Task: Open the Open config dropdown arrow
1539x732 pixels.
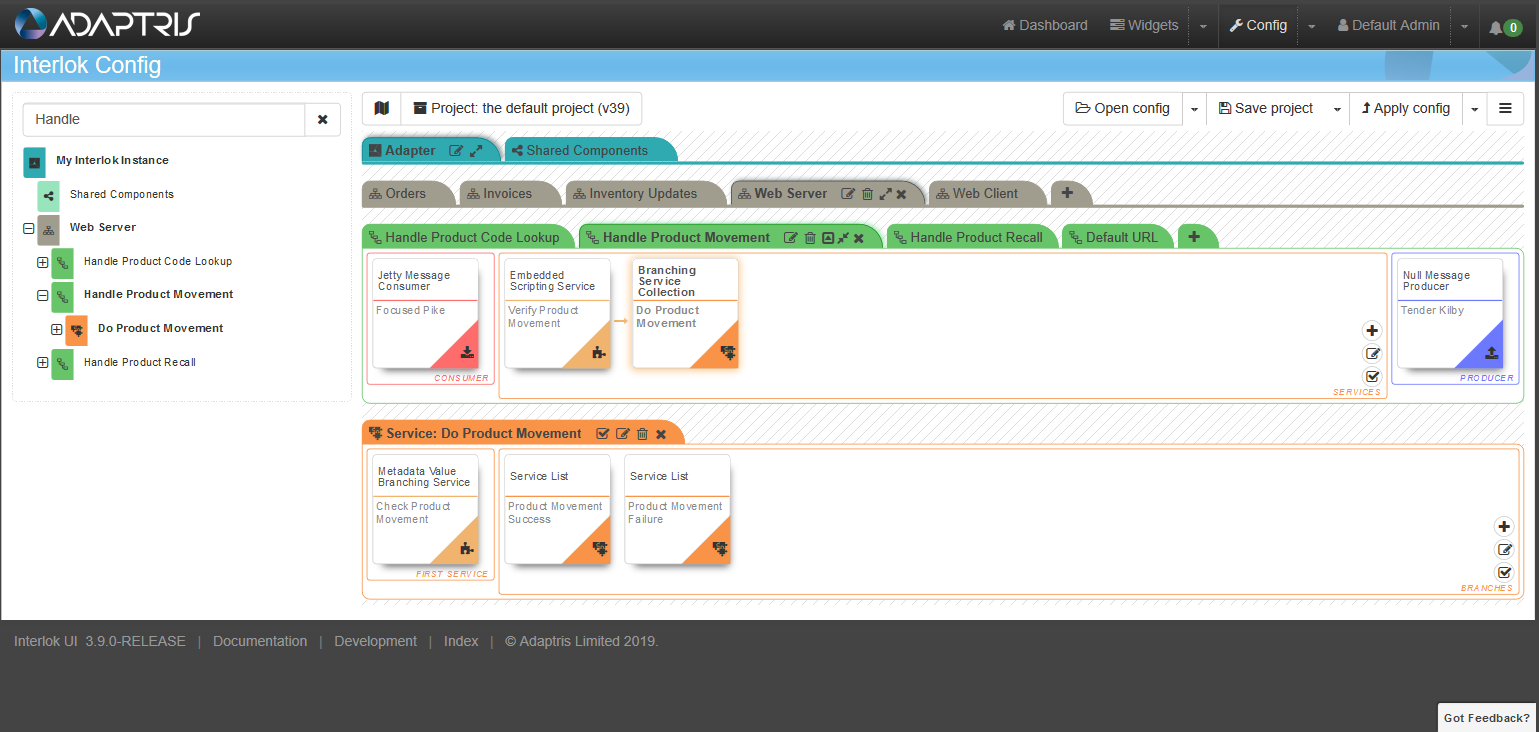Action: (x=1194, y=108)
